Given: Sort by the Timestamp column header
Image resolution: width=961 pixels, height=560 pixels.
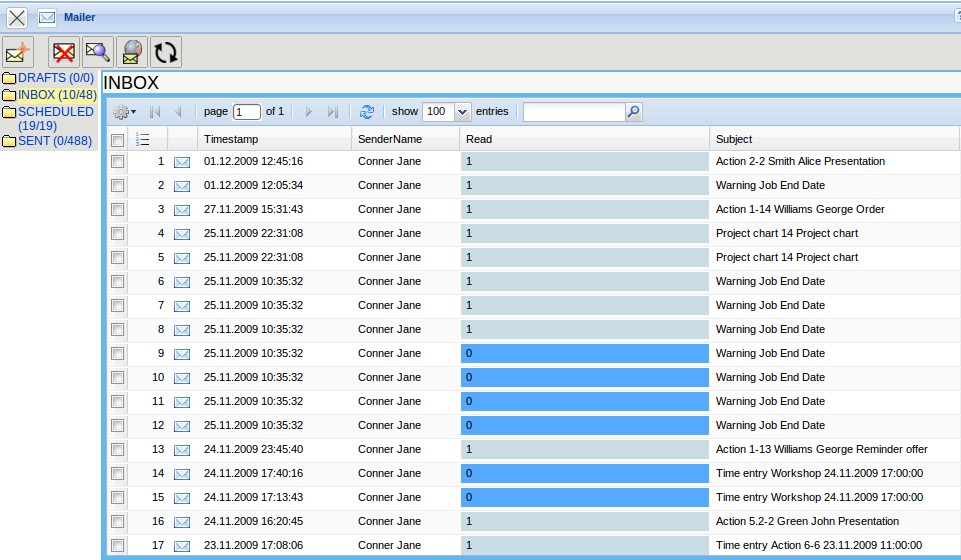Looking at the screenshot, I should pos(231,139).
